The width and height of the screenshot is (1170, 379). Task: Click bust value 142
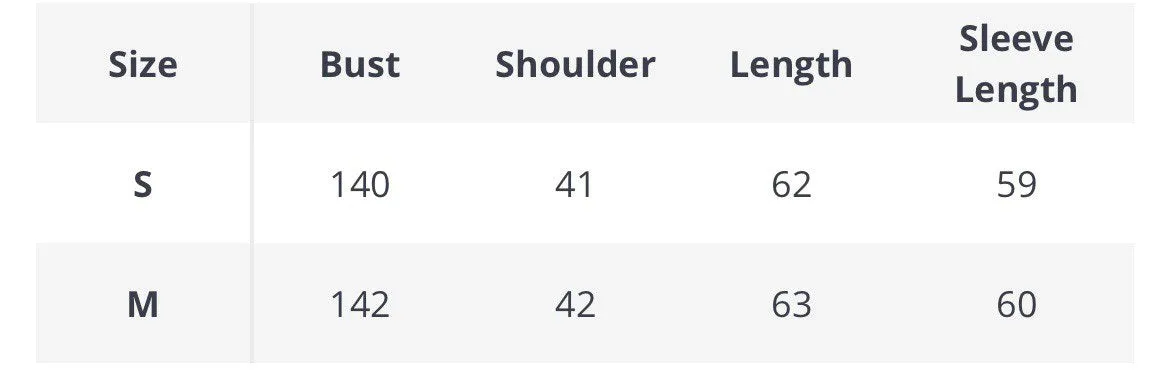(360, 304)
